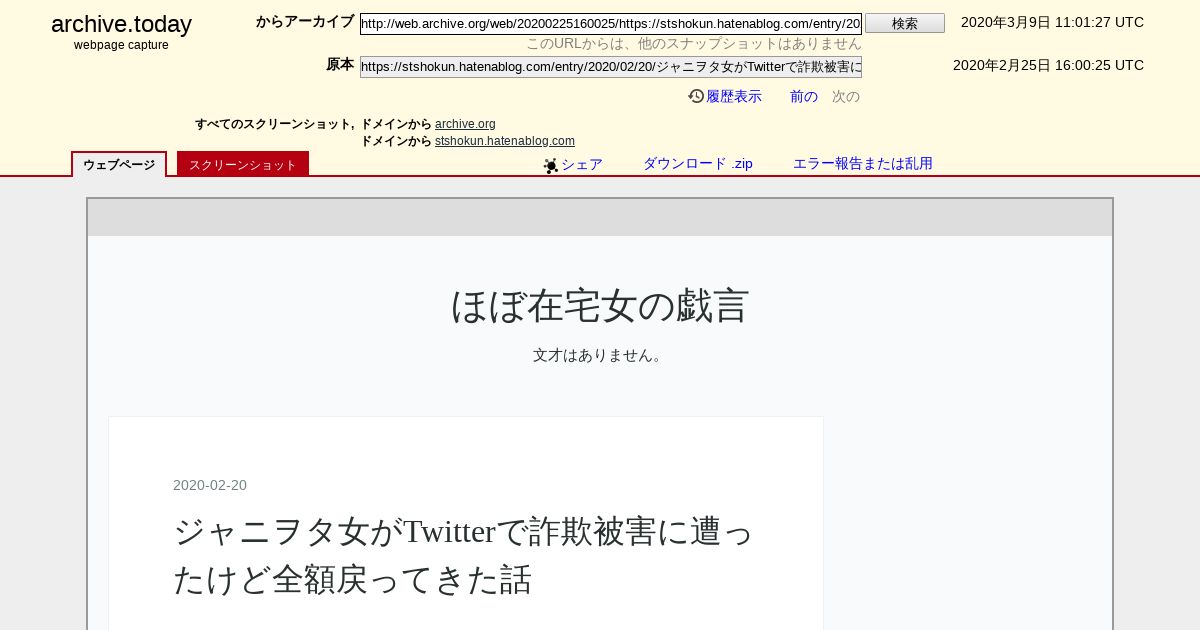Screen dimensions: 1200x630
Task: Select the archive date 2020年3月9日 11:01:27 UTC
Action: pyautogui.click(x=1052, y=22)
